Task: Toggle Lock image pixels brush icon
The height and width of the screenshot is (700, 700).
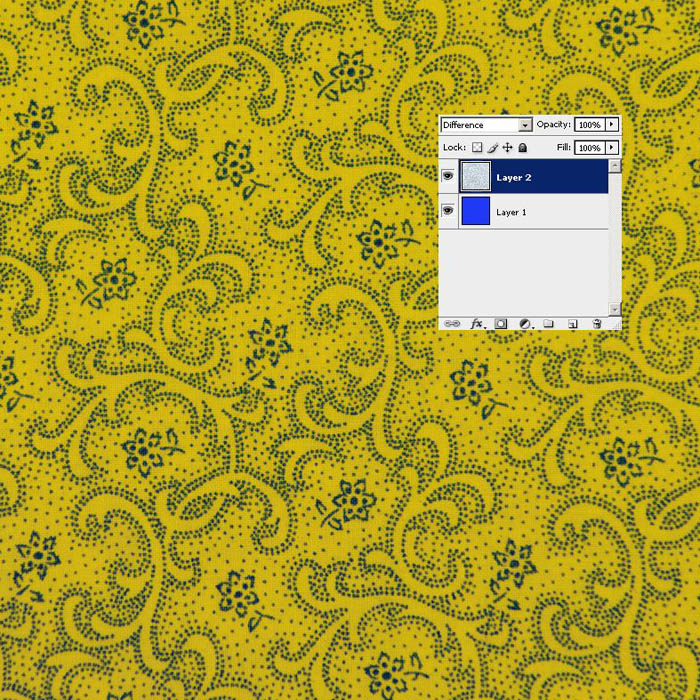Action: pyautogui.click(x=493, y=147)
